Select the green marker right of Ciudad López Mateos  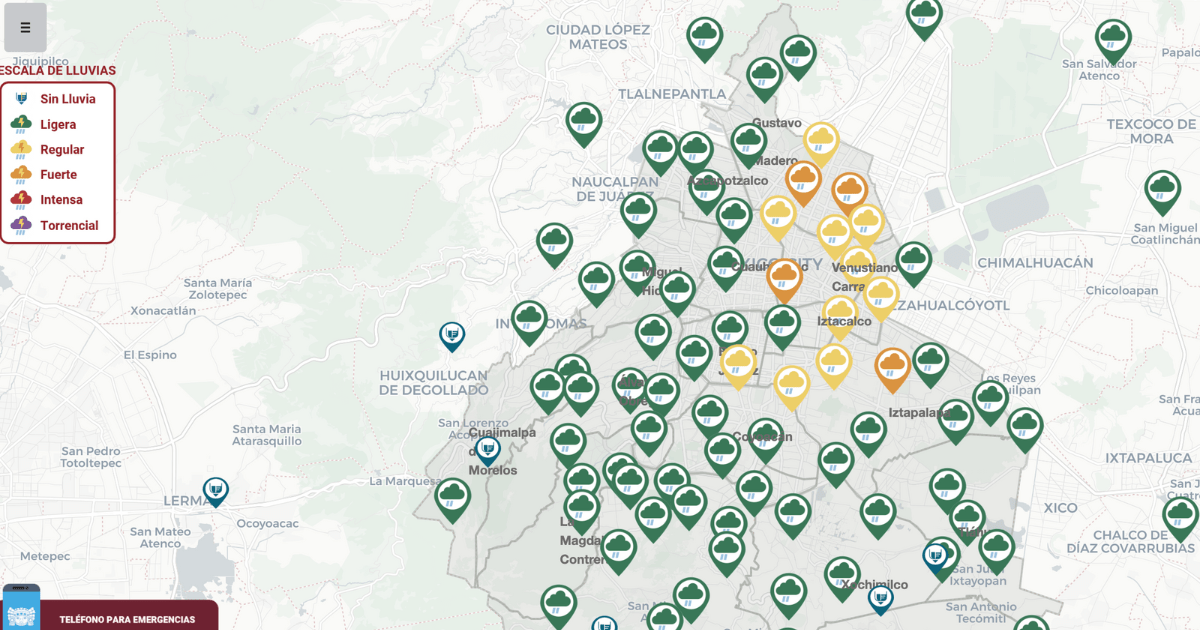click(705, 37)
